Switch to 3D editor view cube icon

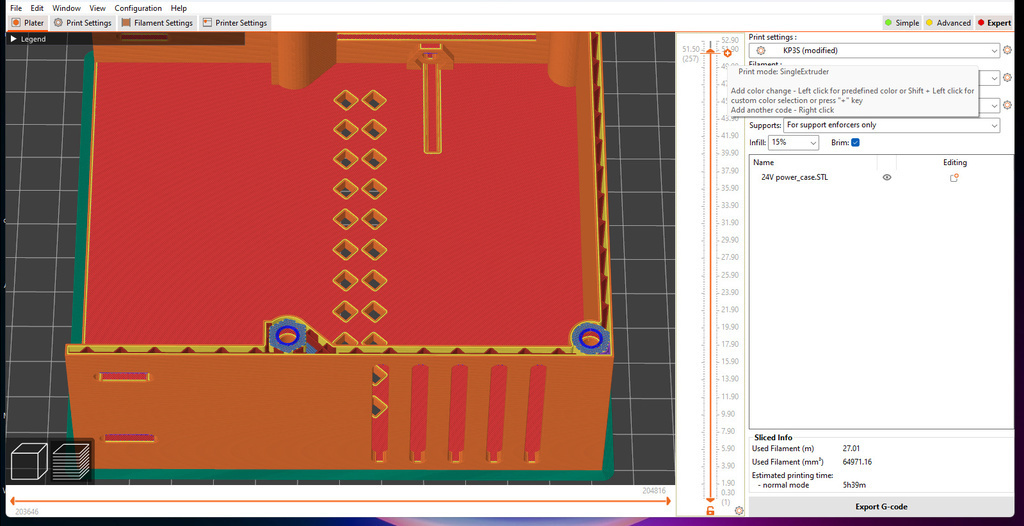coord(30,463)
